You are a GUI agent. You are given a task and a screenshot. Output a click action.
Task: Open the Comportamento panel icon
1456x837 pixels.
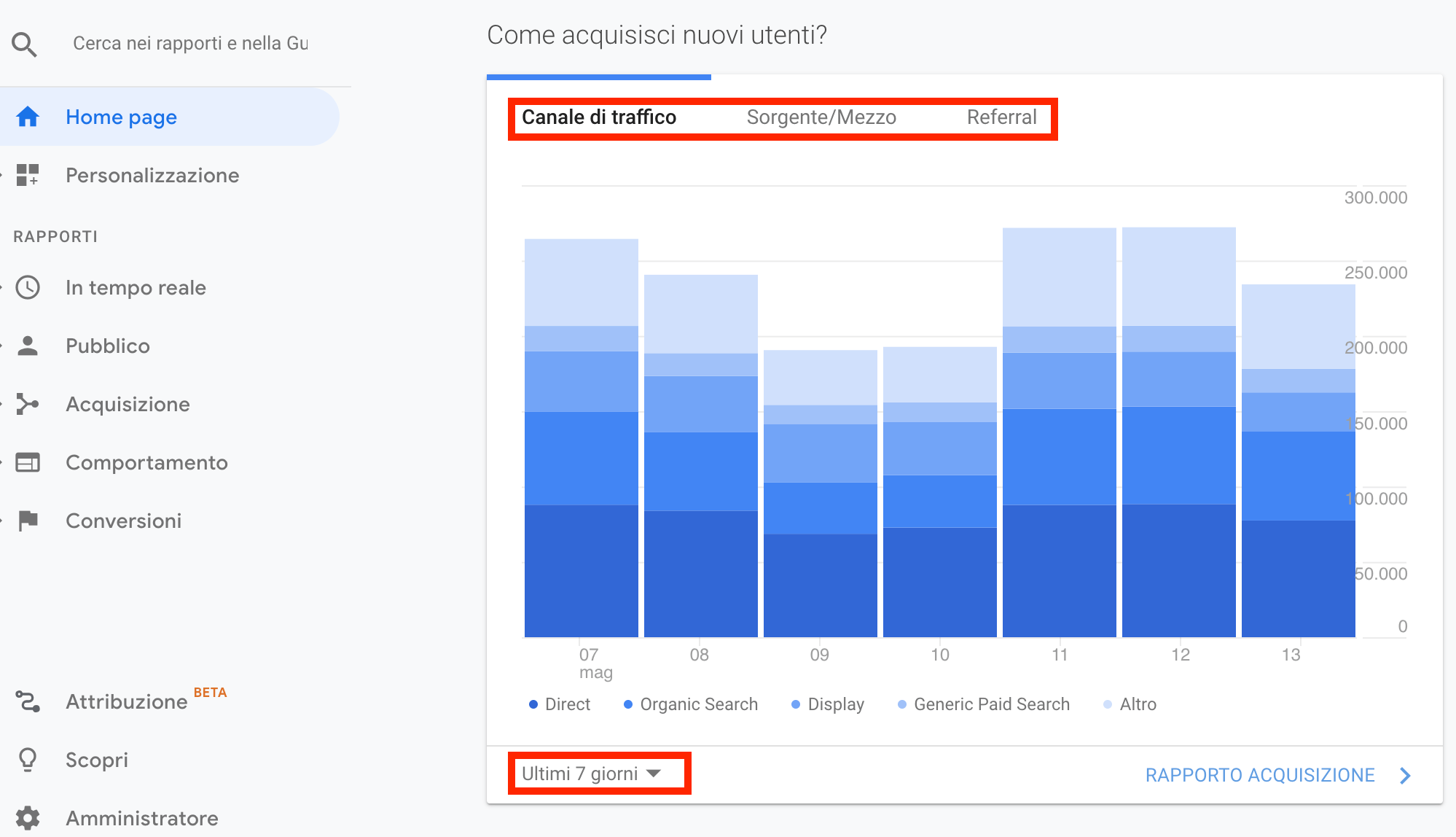(x=28, y=462)
